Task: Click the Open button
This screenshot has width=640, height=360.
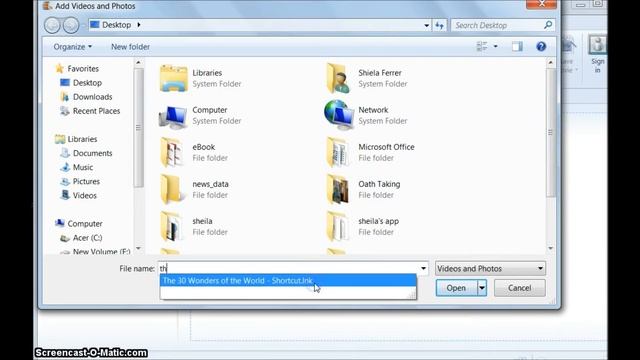Action: [456, 288]
